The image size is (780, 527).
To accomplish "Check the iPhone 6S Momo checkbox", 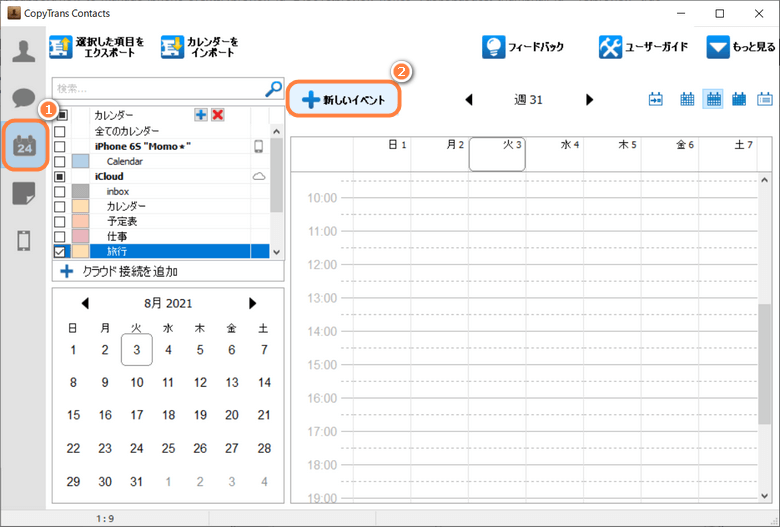I will pos(60,146).
